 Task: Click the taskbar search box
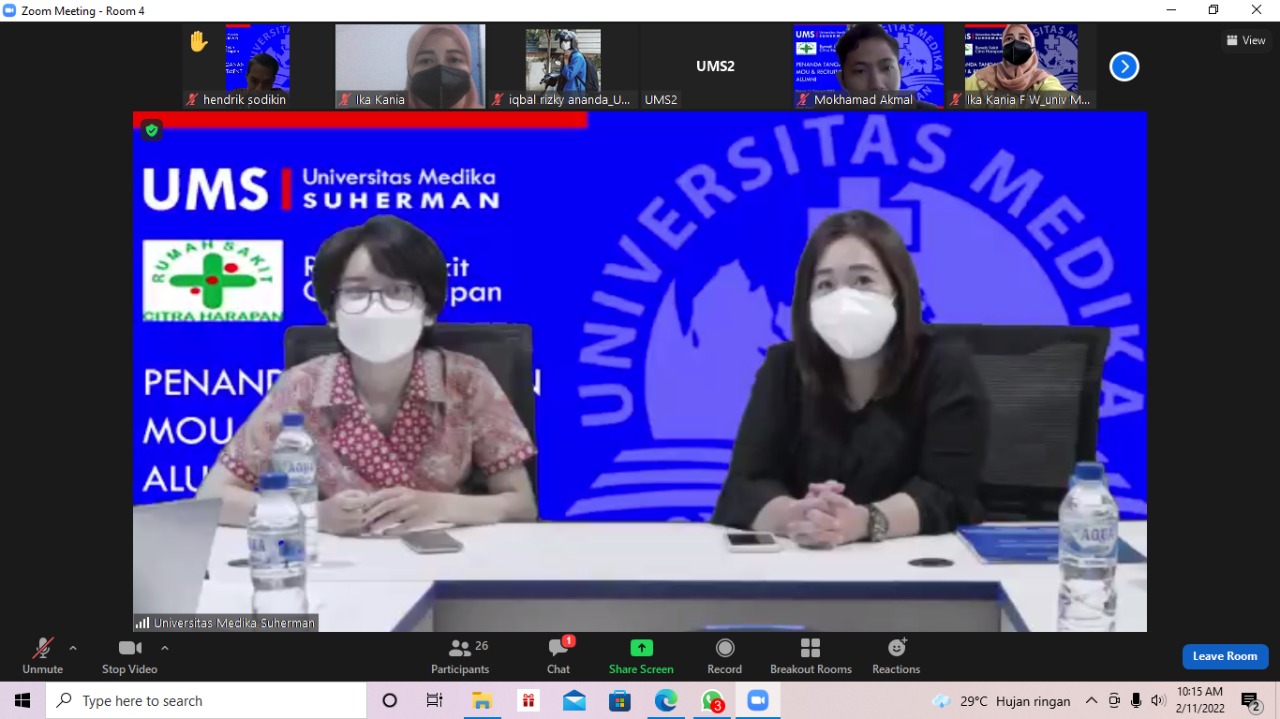(206, 701)
